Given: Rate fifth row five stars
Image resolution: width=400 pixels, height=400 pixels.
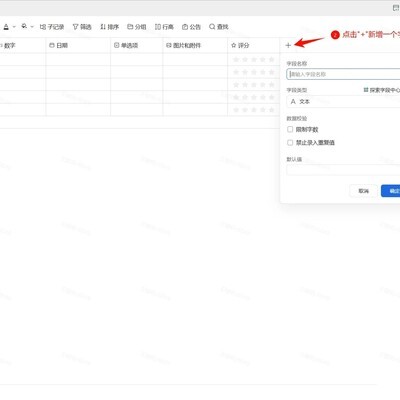Looking at the screenshot, I should pos(271,110).
